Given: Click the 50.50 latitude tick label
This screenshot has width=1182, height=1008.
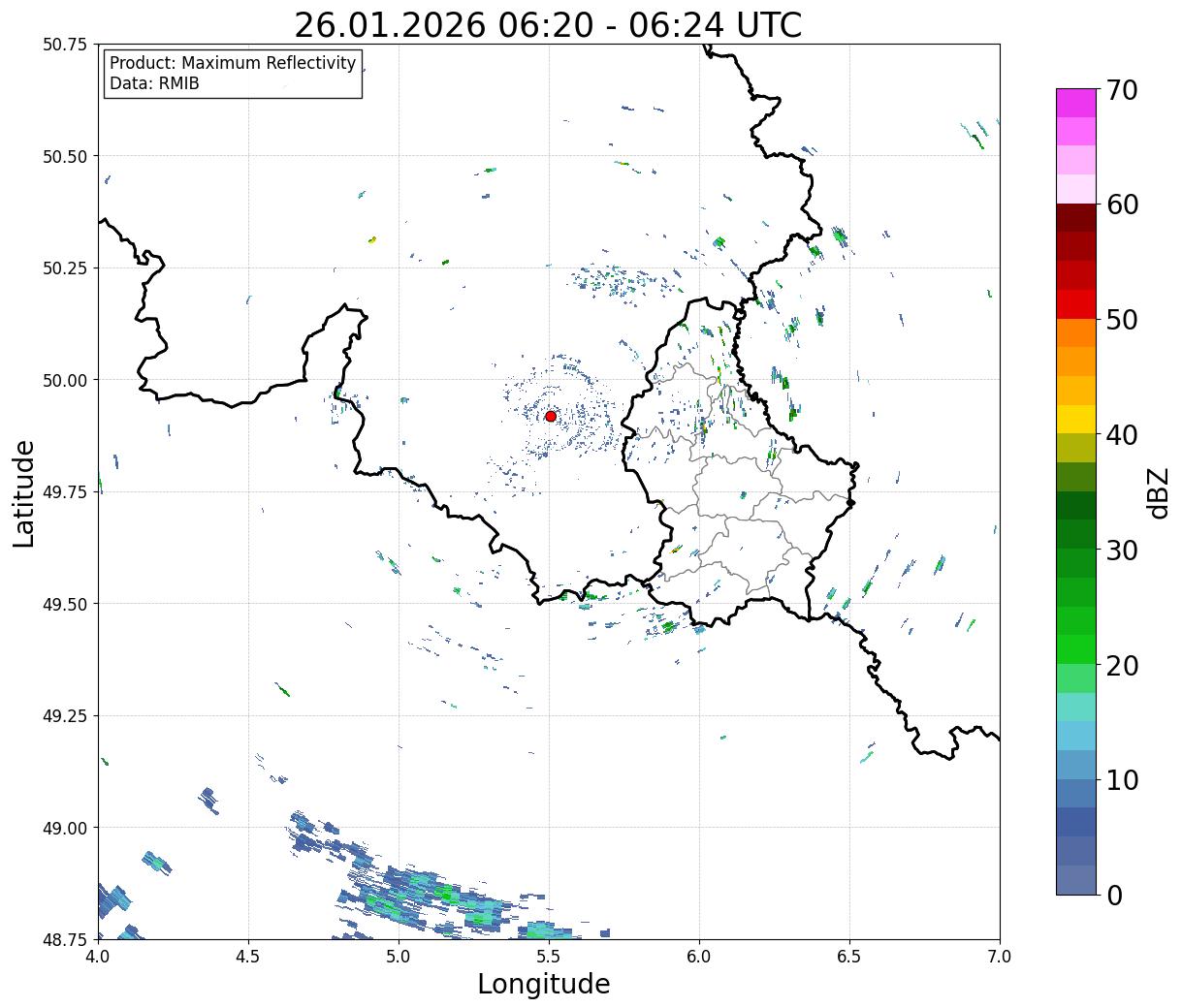Looking at the screenshot, I should 65,156.
